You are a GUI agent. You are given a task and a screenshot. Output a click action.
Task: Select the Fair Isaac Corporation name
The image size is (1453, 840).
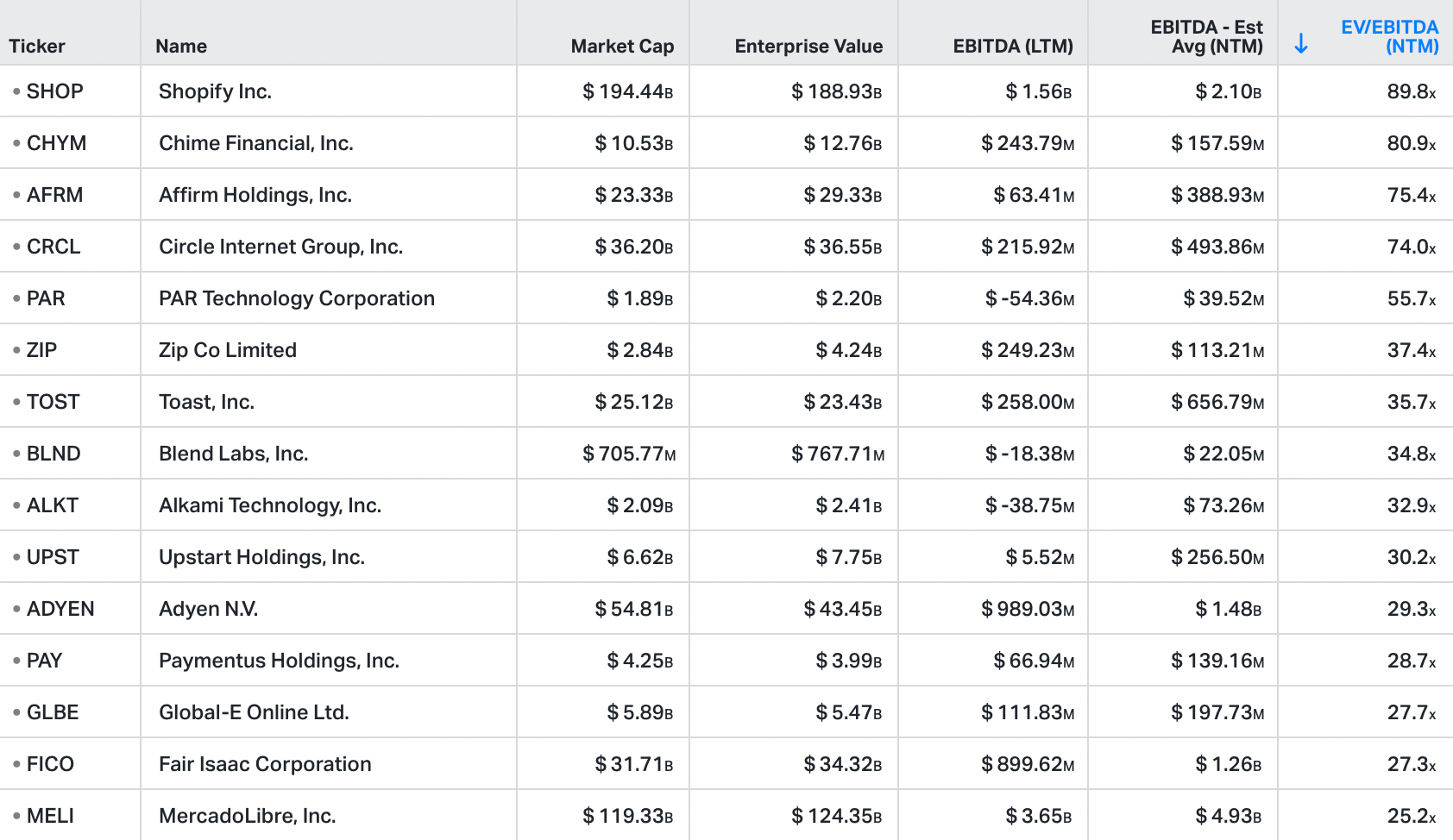pyautogui.click(x=266, y=764)
